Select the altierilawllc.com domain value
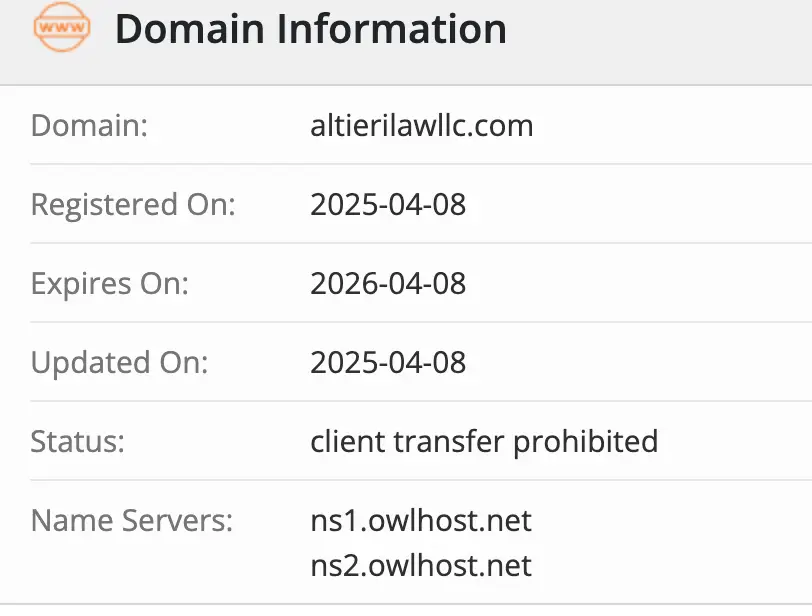The width and height of the screenshot is (812, 616). click(421, 126)
